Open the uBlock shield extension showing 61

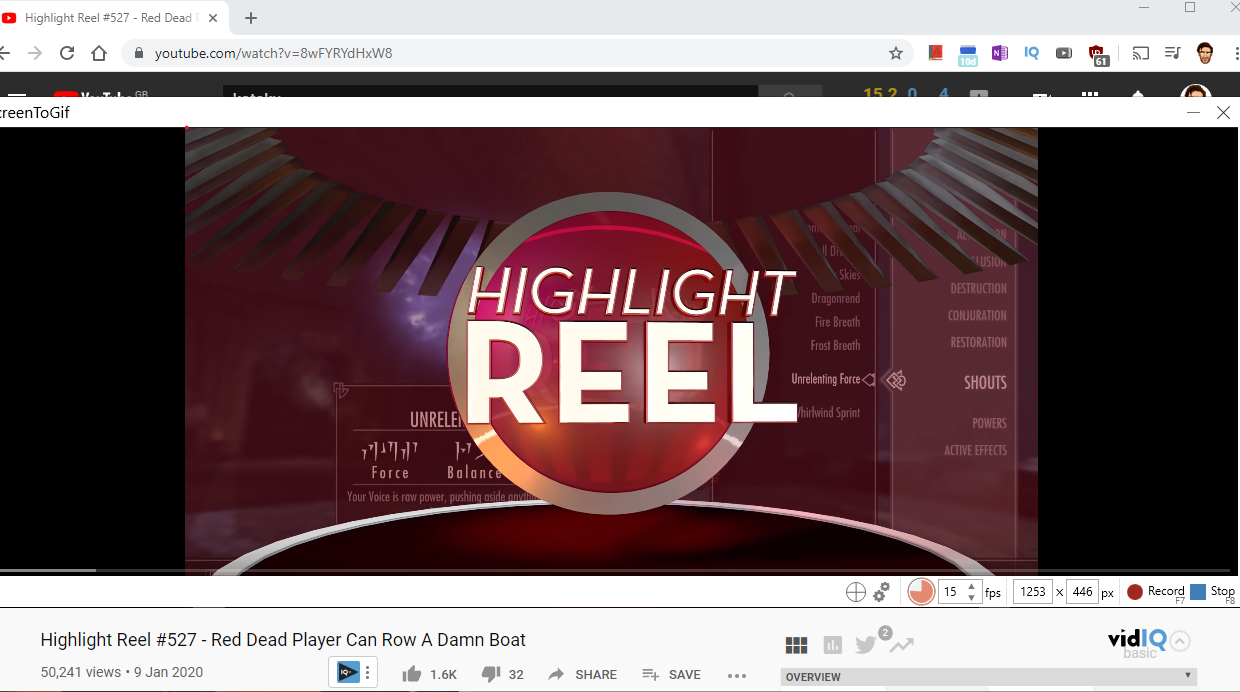(x=1098, y=55)
